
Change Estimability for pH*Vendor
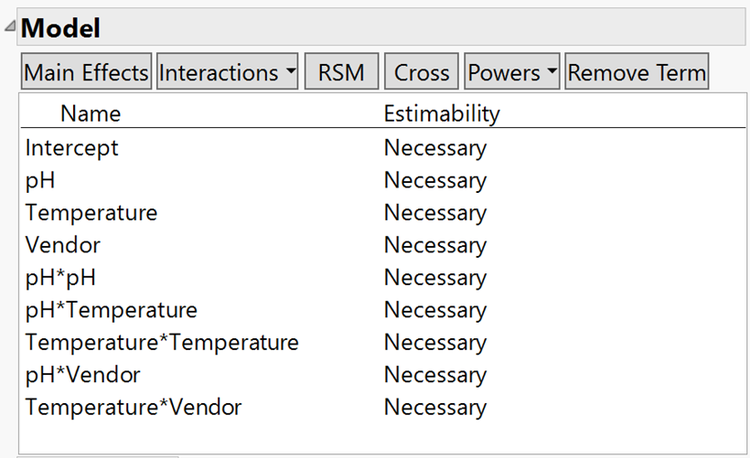pyautogui.click(x=435, y=375)
